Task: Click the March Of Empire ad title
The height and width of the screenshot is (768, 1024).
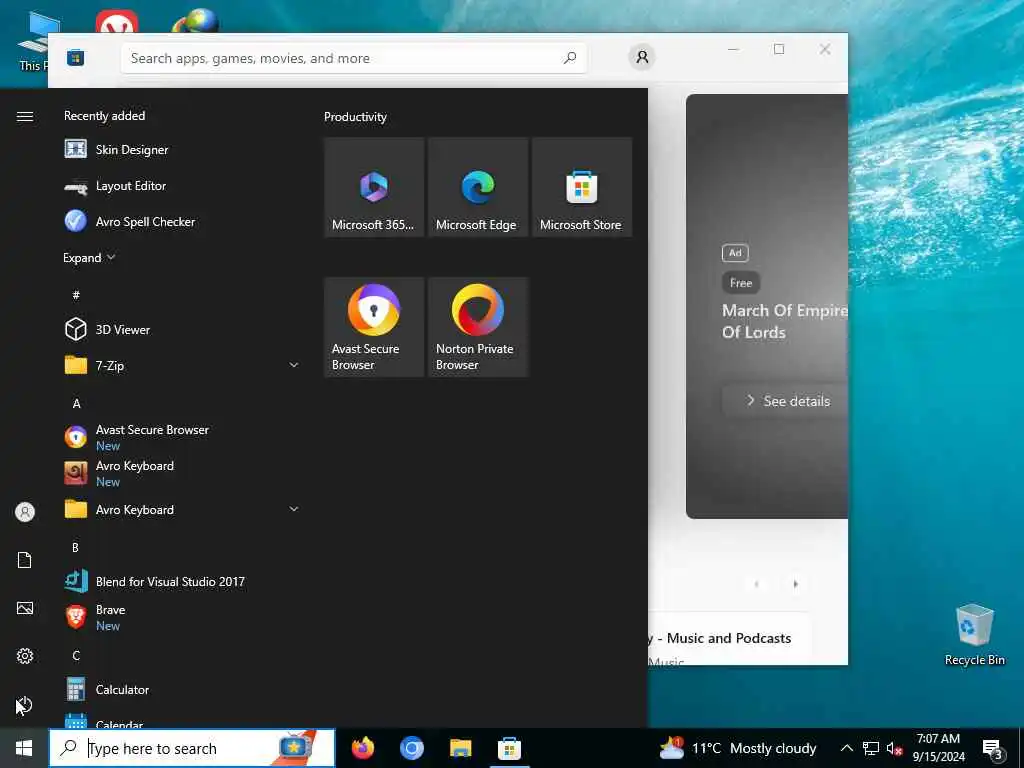Action: 784,321
